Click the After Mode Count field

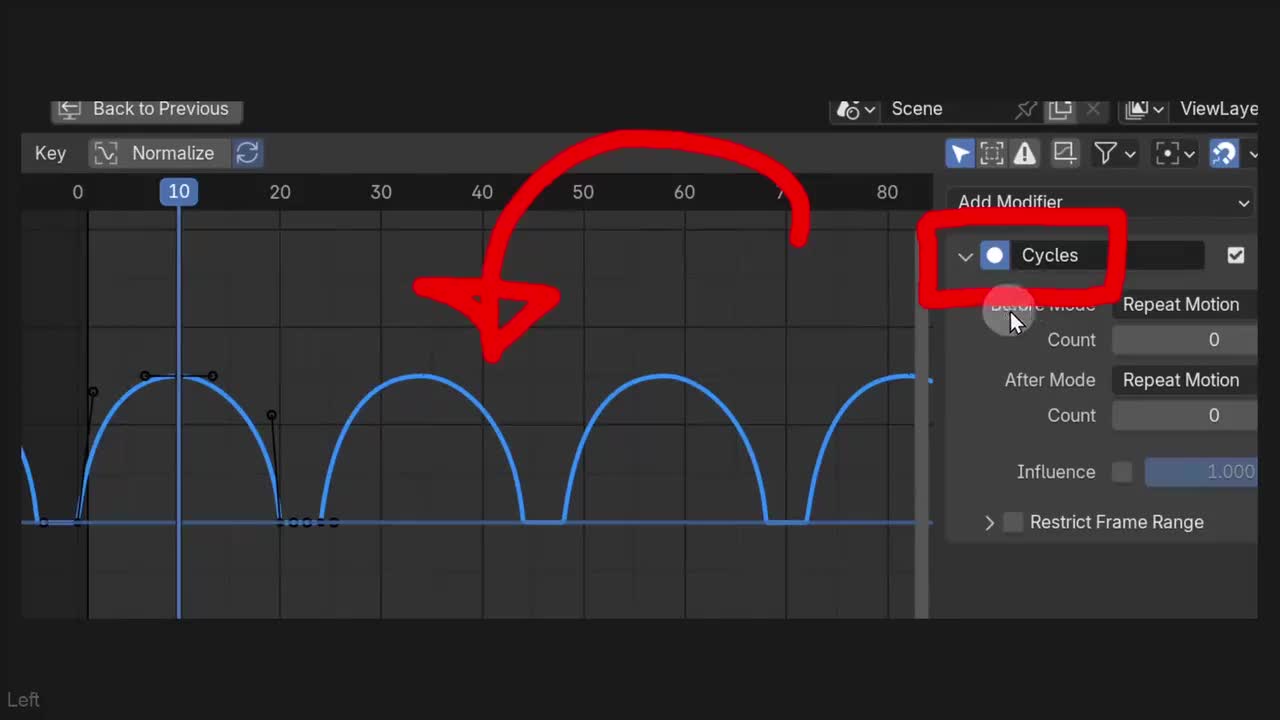pyautogui.click(x=1185, y=415)
